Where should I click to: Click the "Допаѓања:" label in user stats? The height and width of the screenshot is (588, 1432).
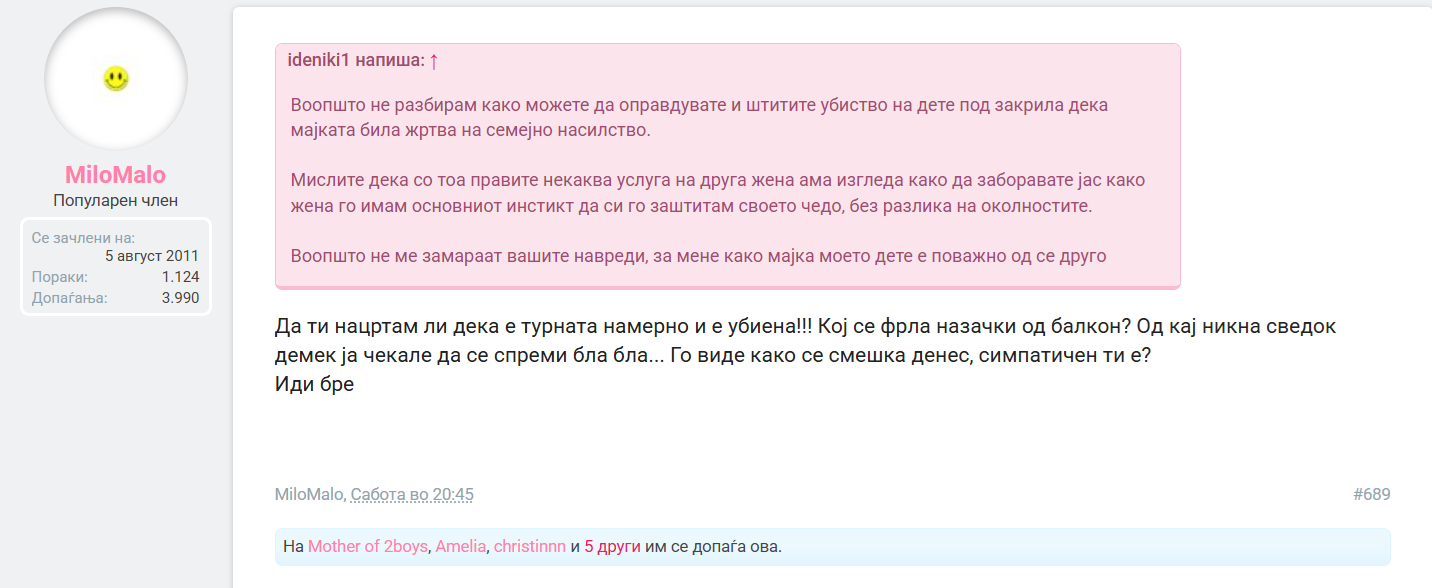click(69, 297)
